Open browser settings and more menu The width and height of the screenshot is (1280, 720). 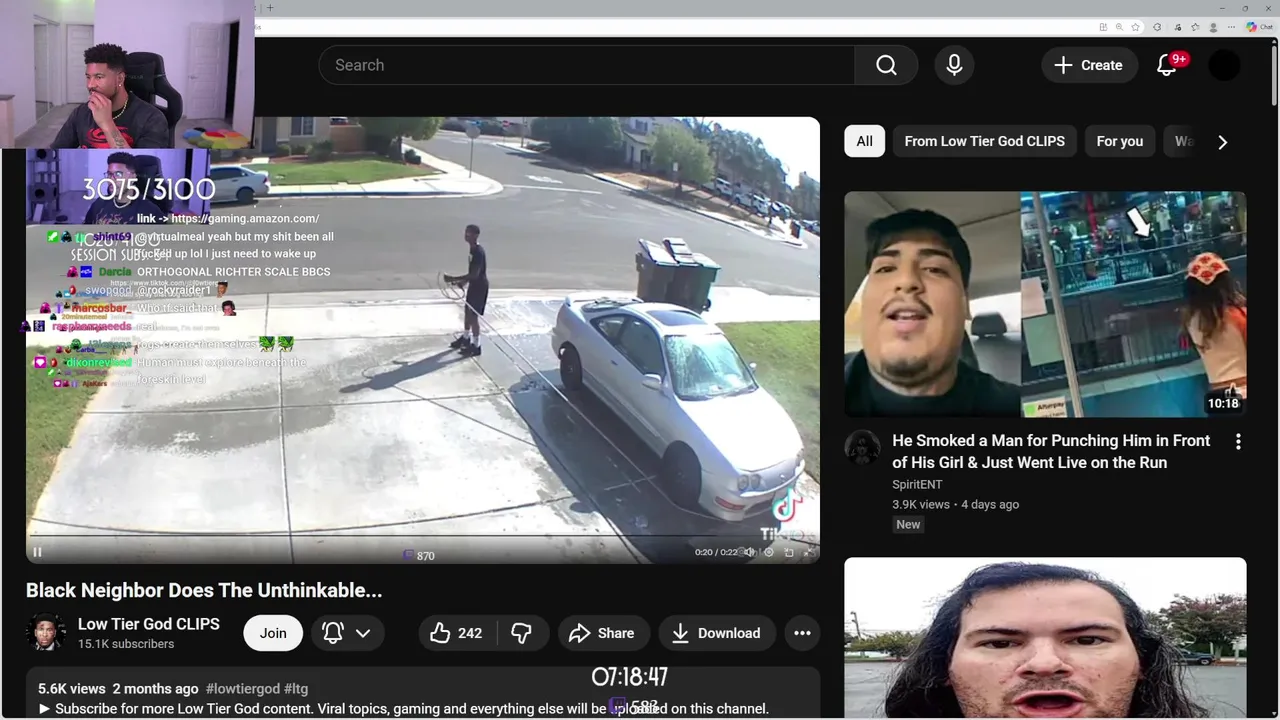point(1231,27)
